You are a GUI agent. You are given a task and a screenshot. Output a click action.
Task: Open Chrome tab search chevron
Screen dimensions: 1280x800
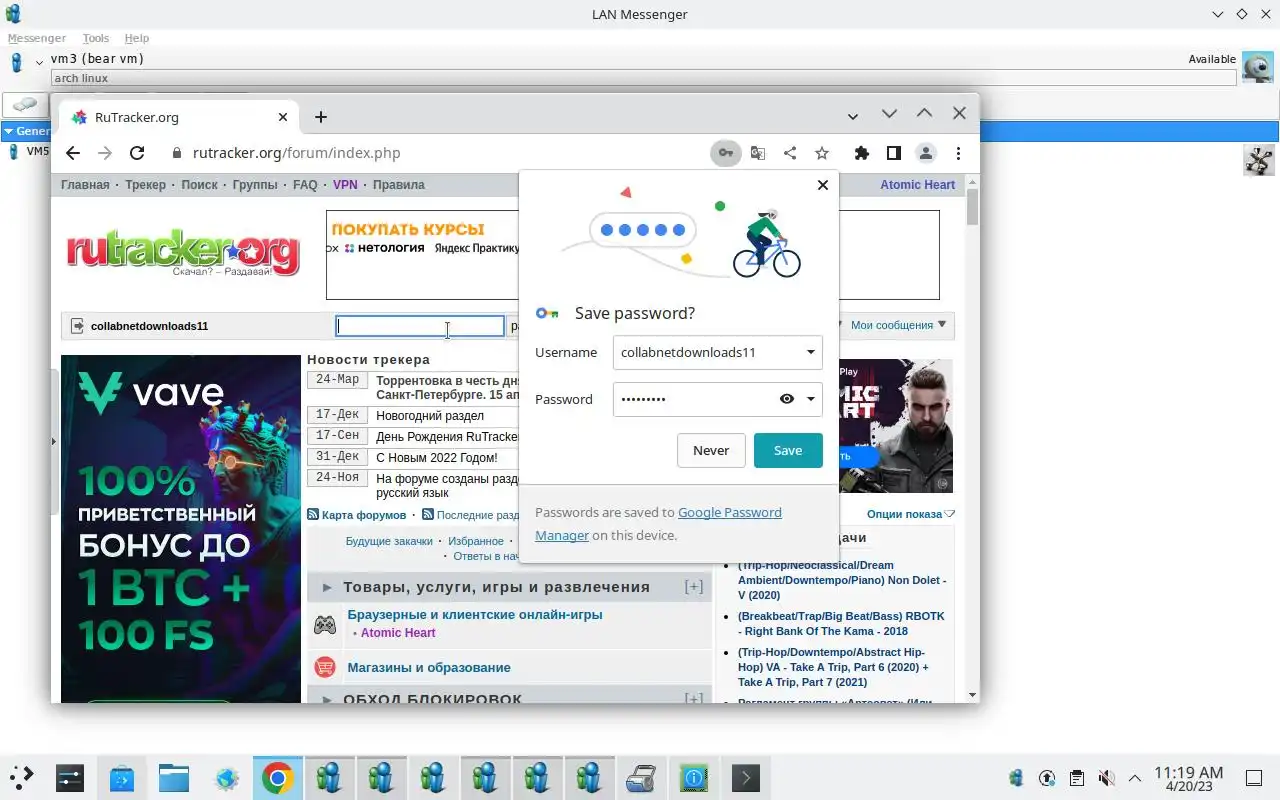(x=852, y=117)
